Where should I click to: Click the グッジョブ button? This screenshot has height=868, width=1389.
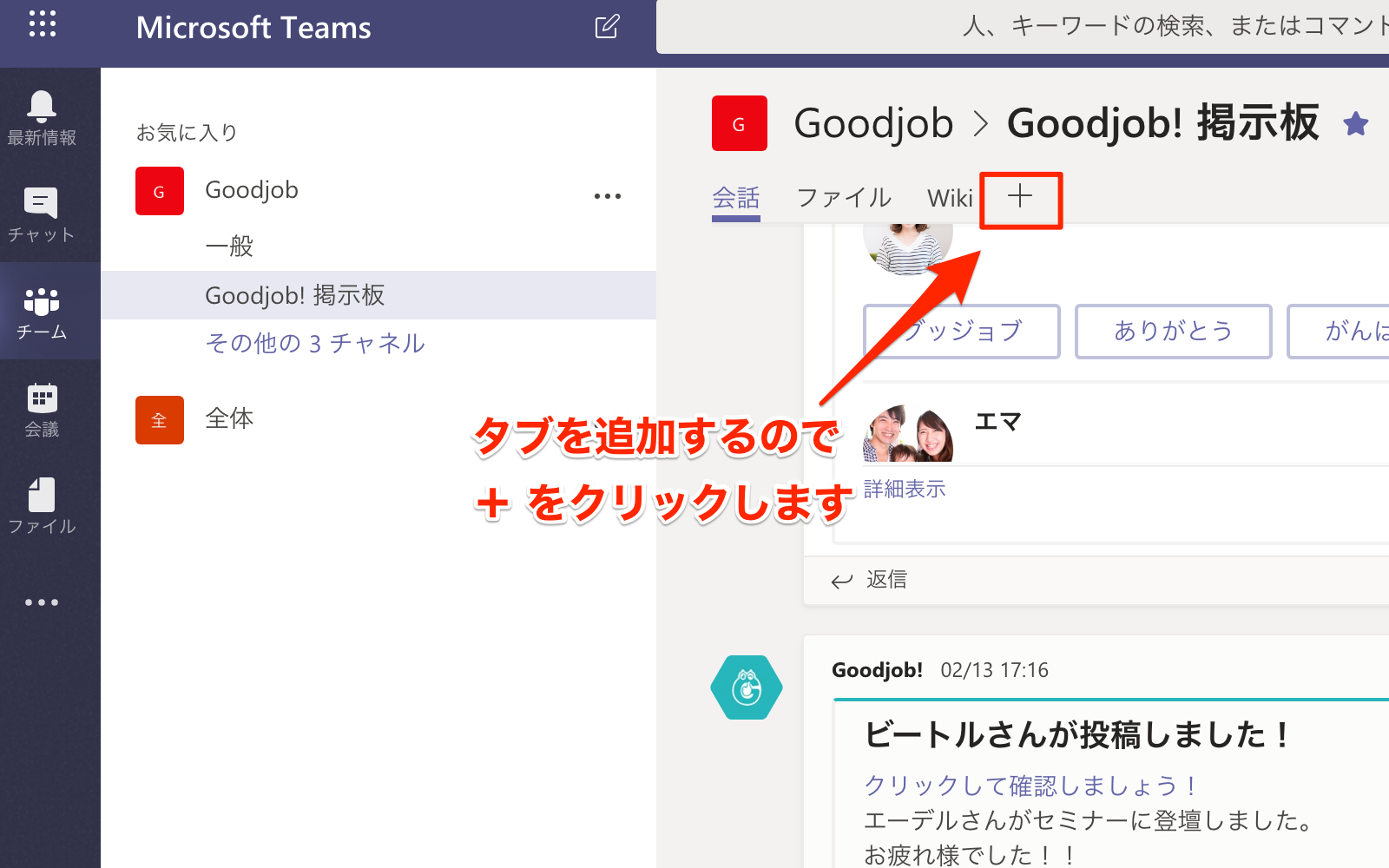click(x=962, y=331)
